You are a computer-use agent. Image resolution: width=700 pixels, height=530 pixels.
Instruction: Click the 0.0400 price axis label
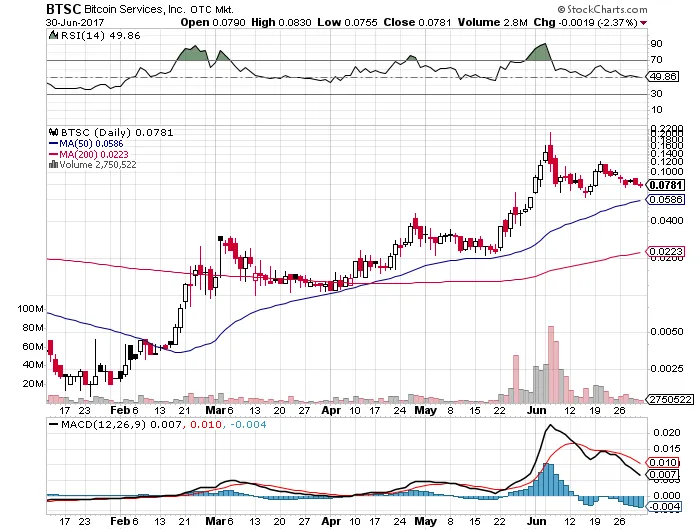coord(667,221)
